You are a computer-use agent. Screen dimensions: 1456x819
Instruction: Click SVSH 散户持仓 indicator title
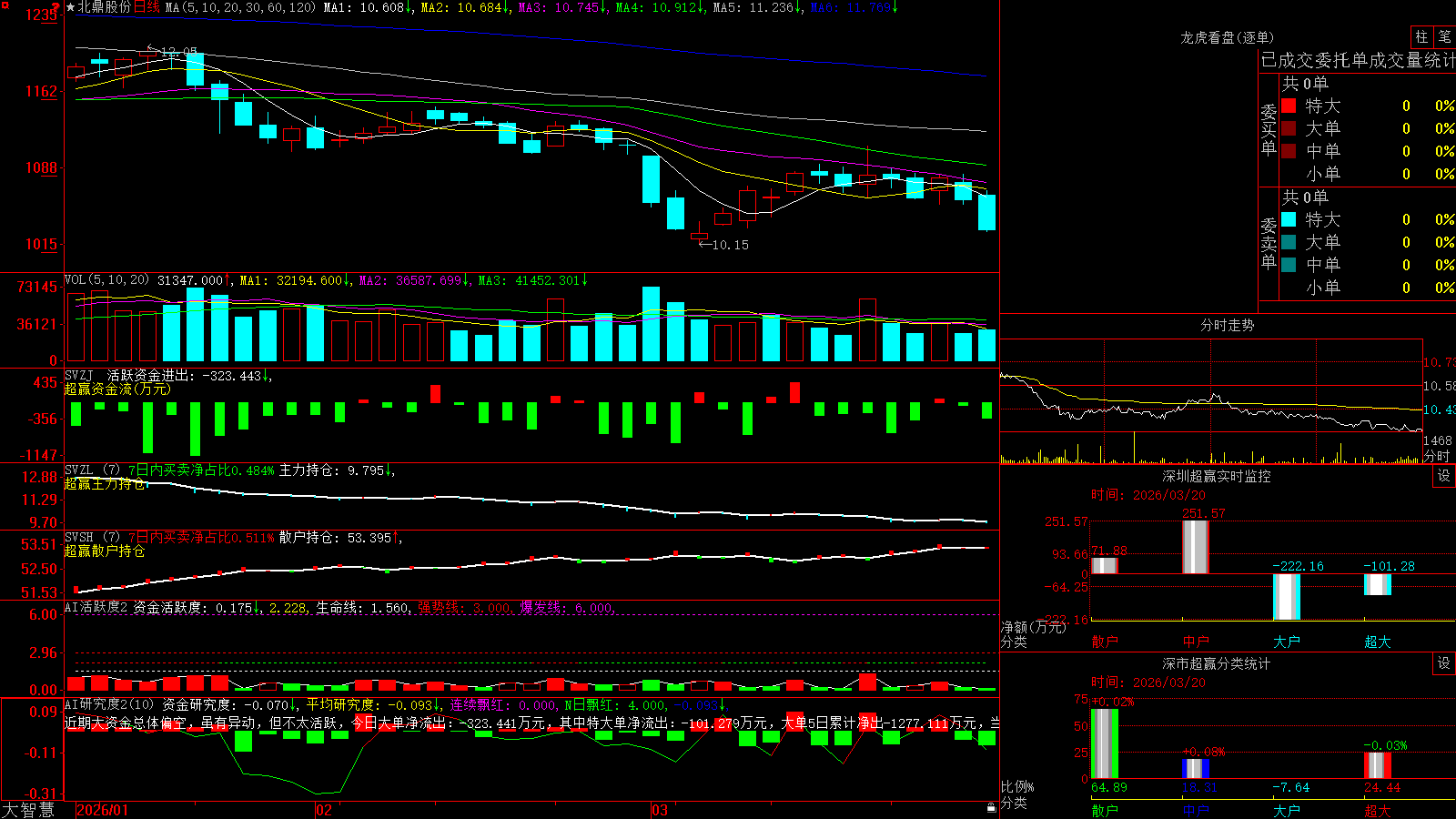coord(233,538)
